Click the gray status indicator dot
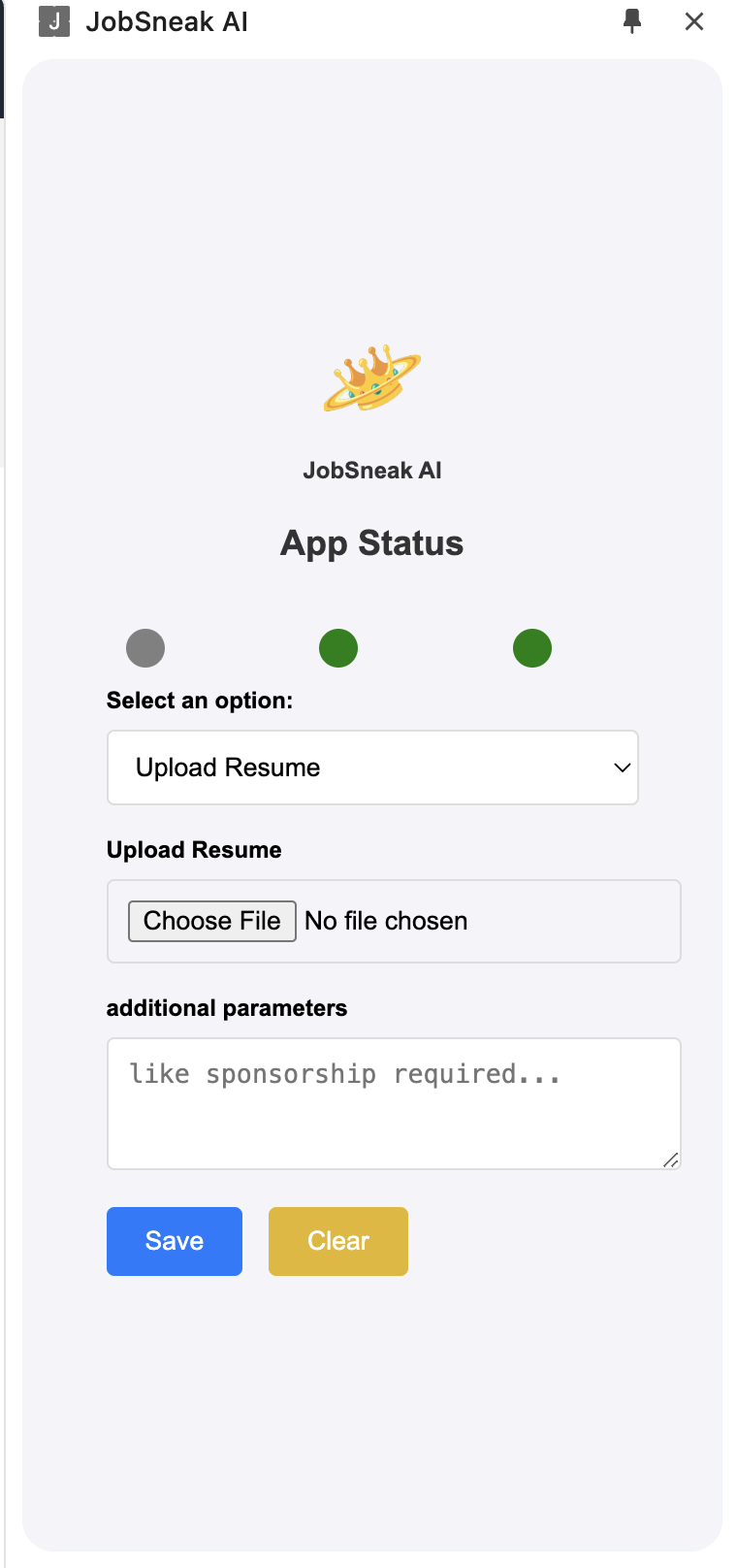This screenshot has width=737, height=1568. coord(145,648)
